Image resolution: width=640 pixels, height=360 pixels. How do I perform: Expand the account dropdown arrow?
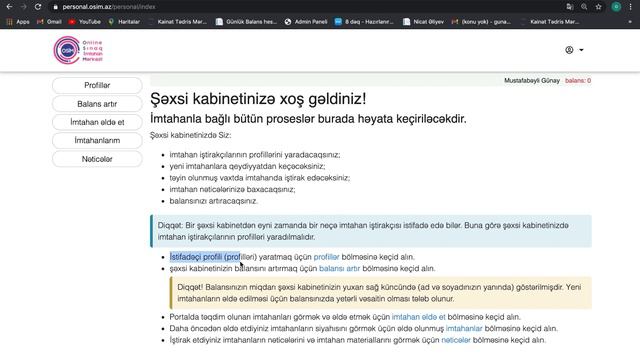tap(581, 50)
